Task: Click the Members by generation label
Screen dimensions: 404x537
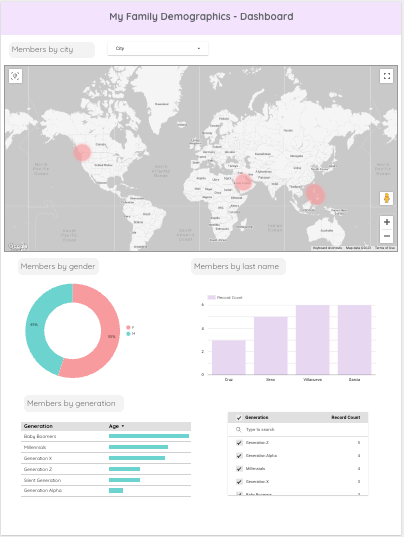Action: (x=71, y=403)
